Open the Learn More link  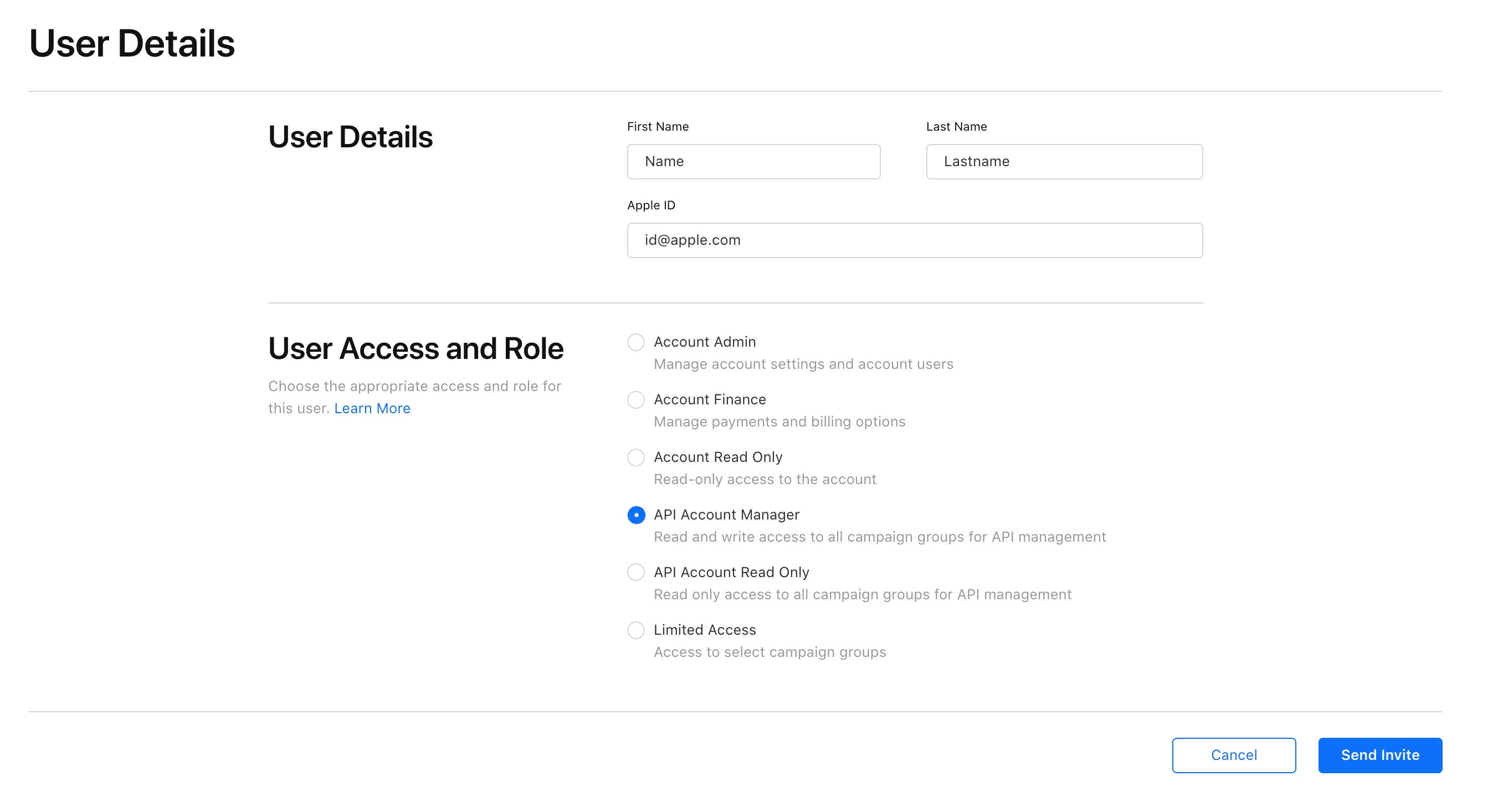372,408
